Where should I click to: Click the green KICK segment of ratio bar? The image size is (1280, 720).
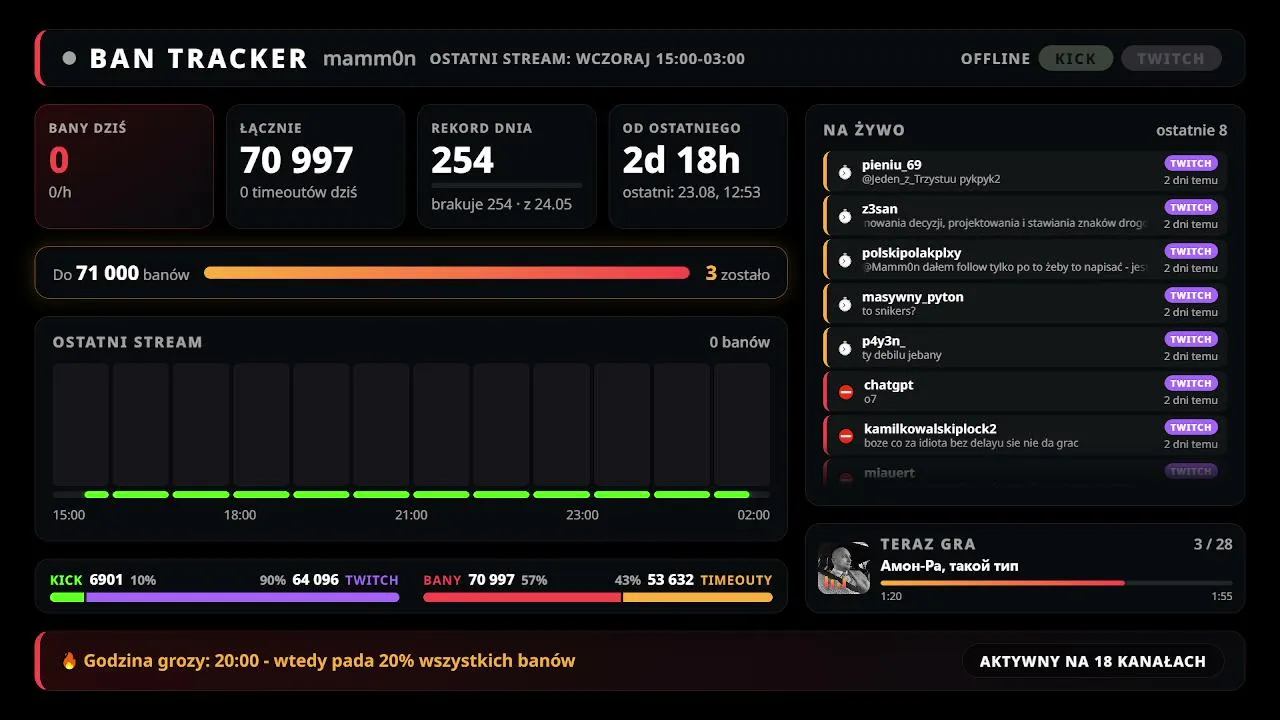pyautogui.click(x=67, y=597)
